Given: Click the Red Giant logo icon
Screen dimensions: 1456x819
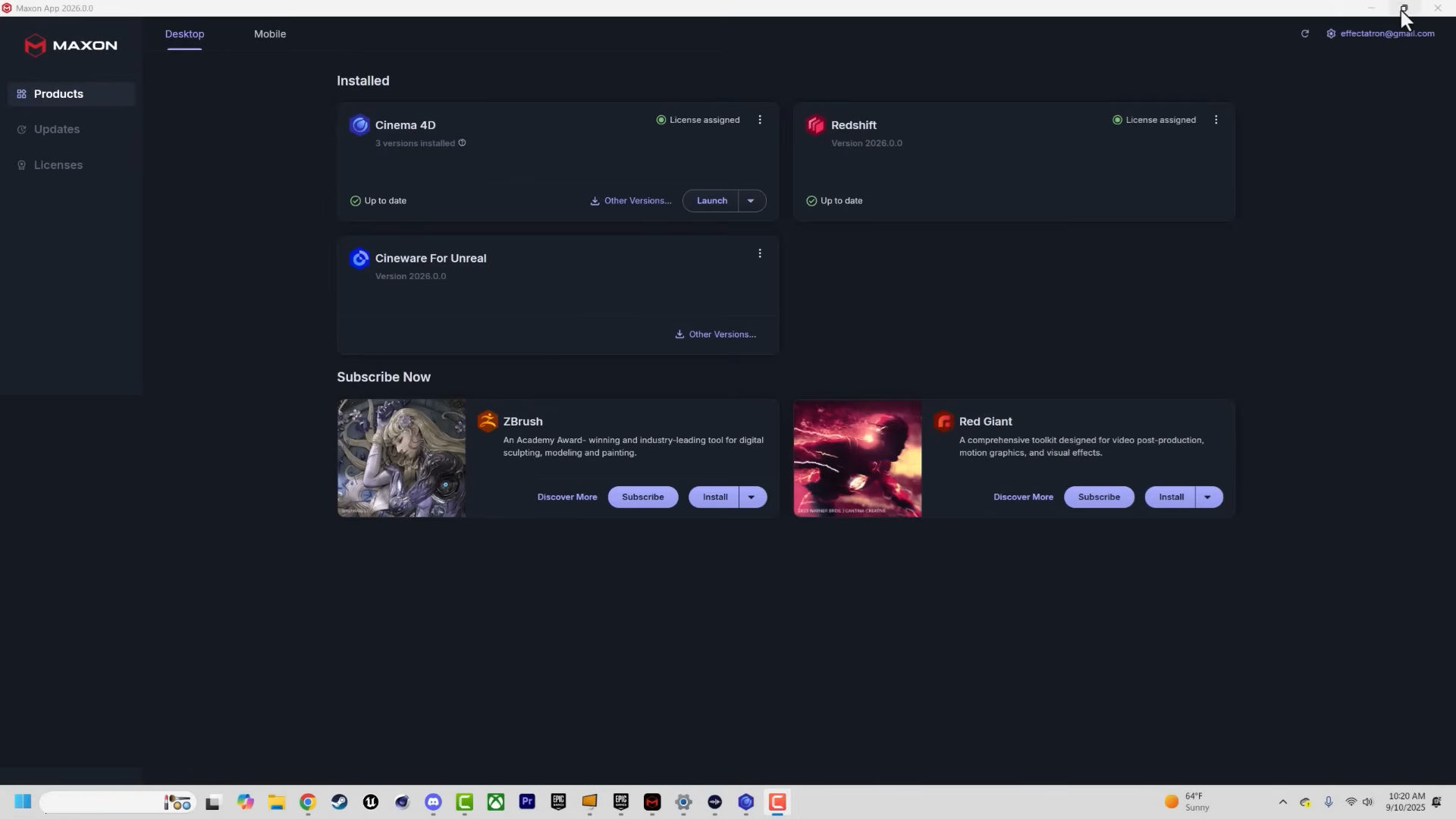Looking at the screenshot, I should [x=943, y=422].
